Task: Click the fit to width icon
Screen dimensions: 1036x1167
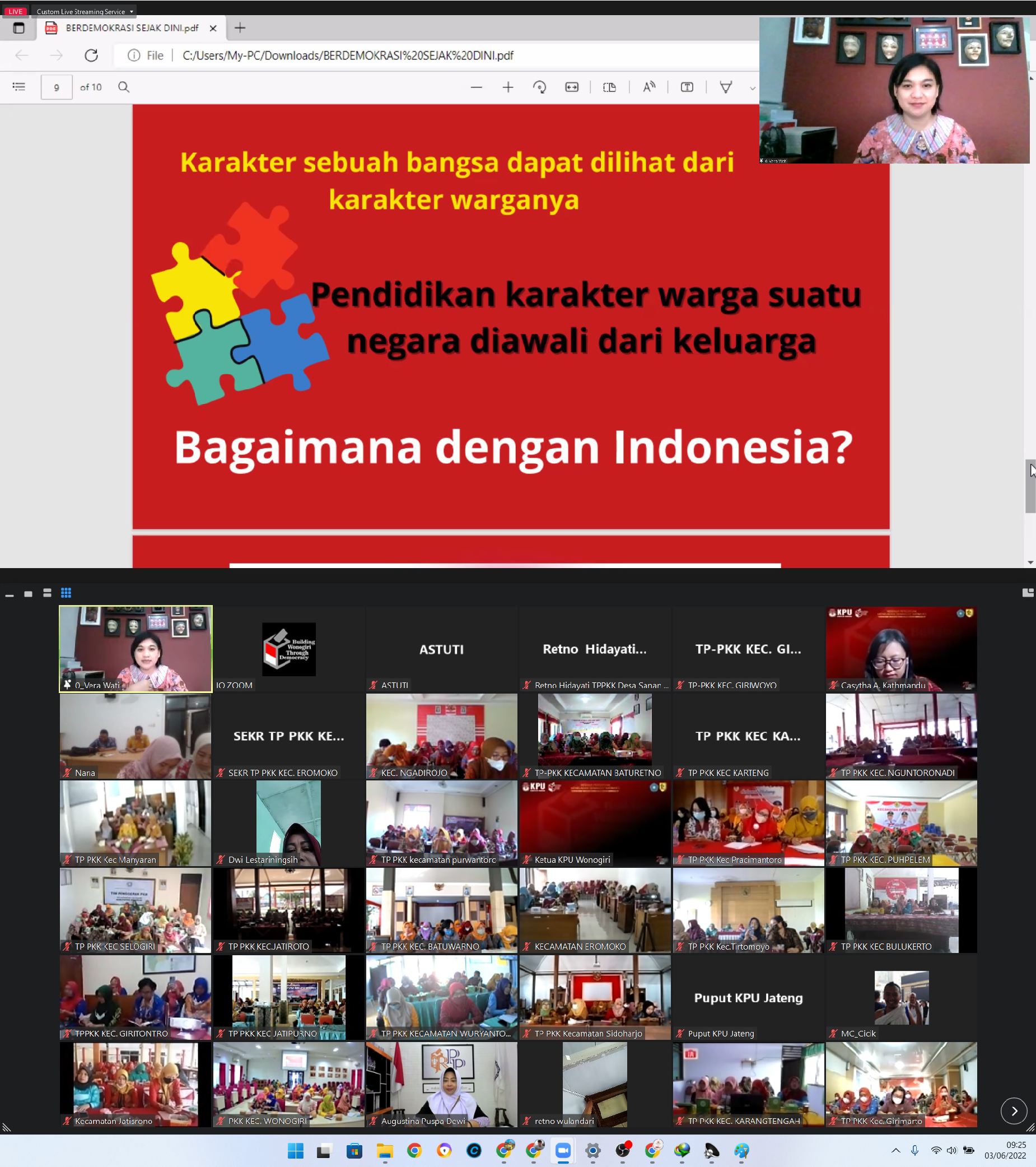Action: 571,87
